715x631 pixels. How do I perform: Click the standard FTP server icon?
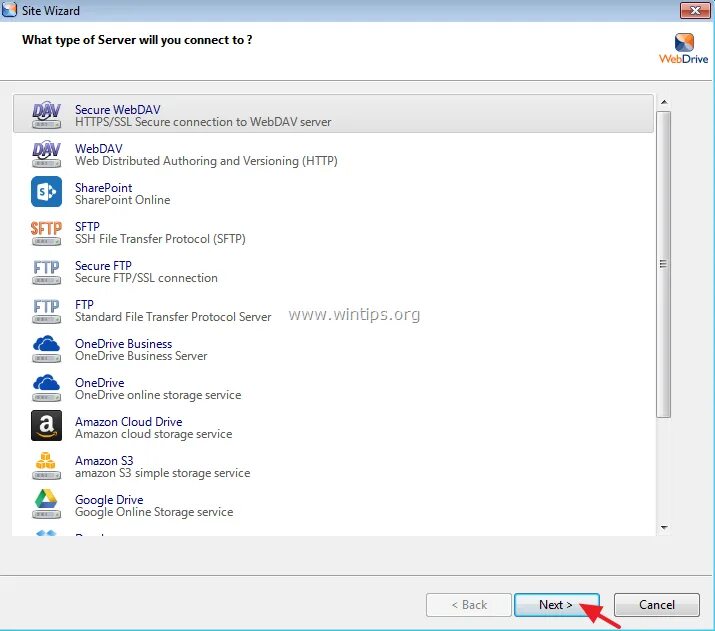[47, 311]
